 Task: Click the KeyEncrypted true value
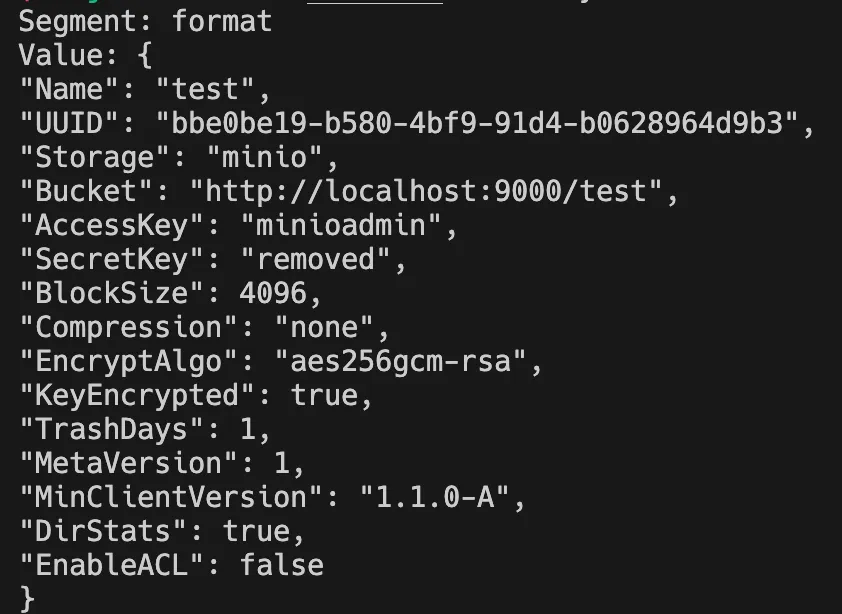tap(324, 395)
